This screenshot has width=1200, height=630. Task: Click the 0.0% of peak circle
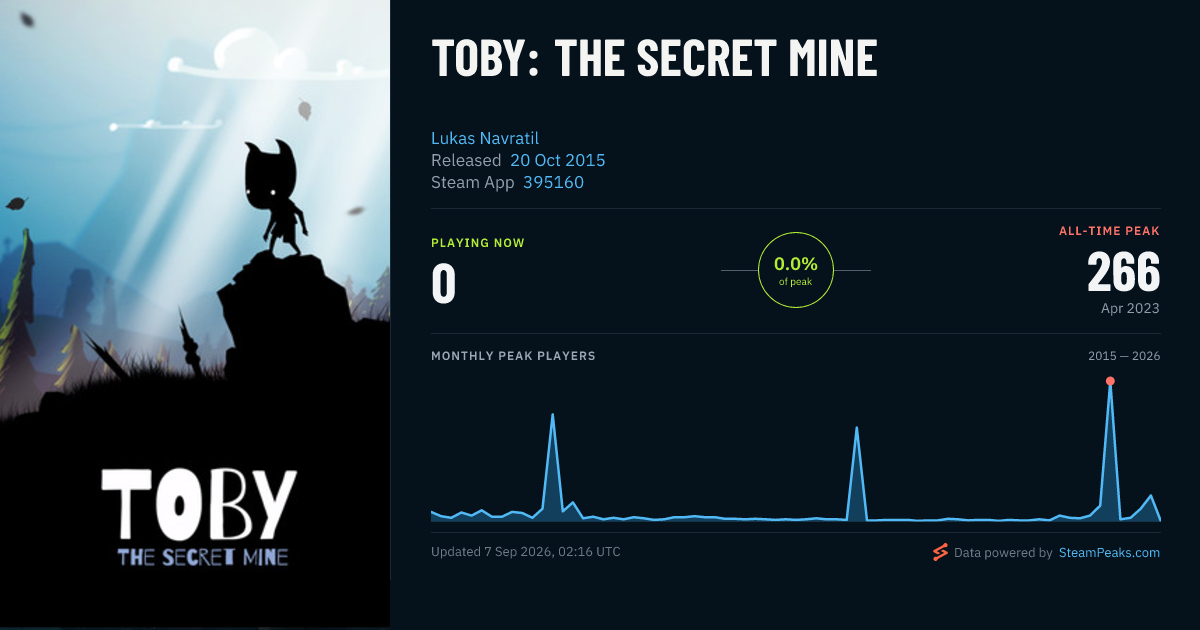pos(796,270)
